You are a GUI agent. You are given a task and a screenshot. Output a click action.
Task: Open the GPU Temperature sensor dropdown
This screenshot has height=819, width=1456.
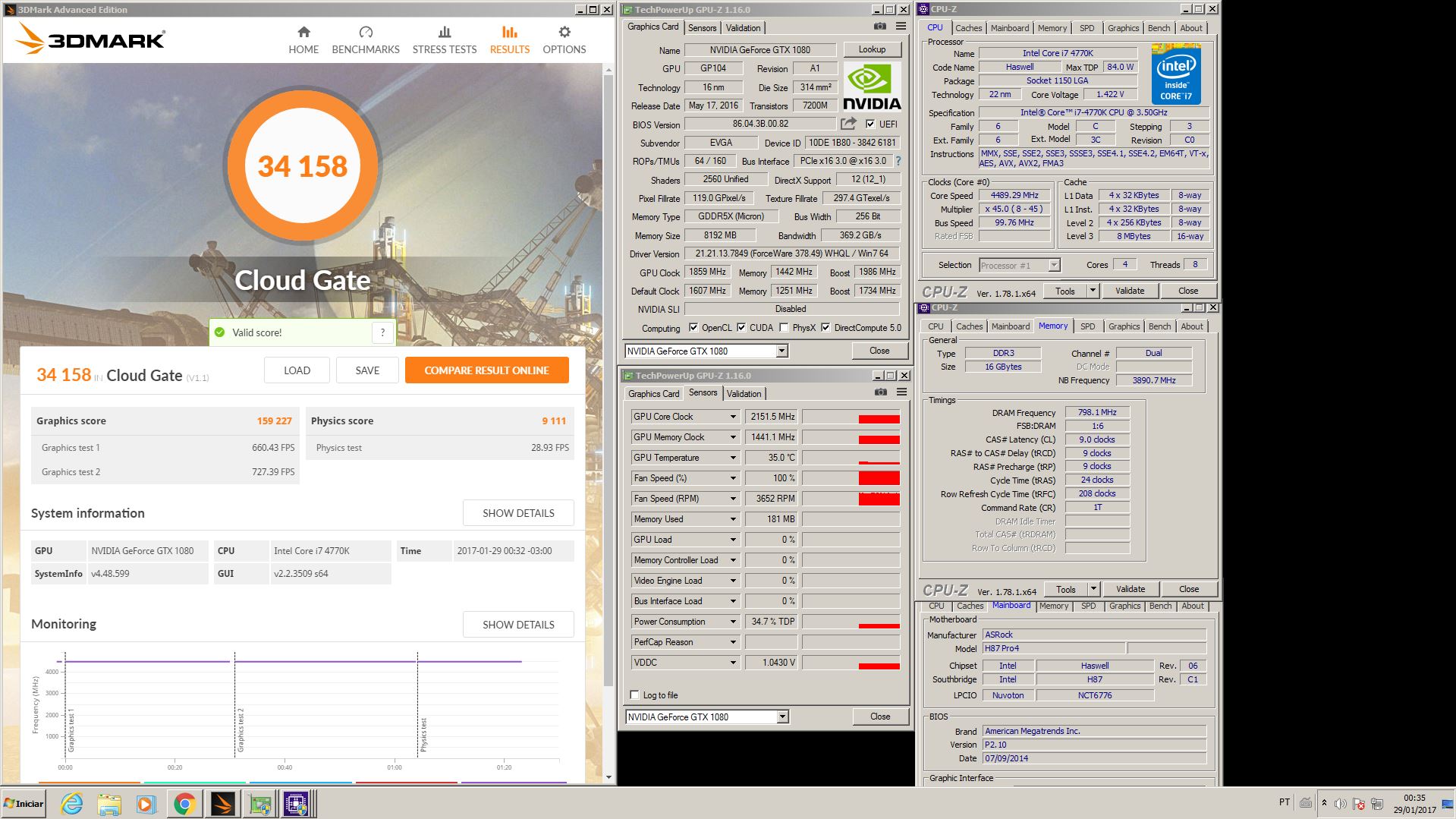733,458
